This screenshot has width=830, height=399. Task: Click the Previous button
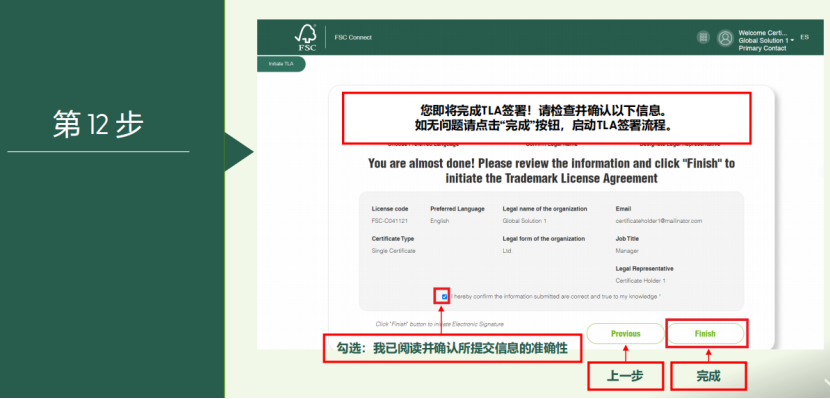coord(625,334)
